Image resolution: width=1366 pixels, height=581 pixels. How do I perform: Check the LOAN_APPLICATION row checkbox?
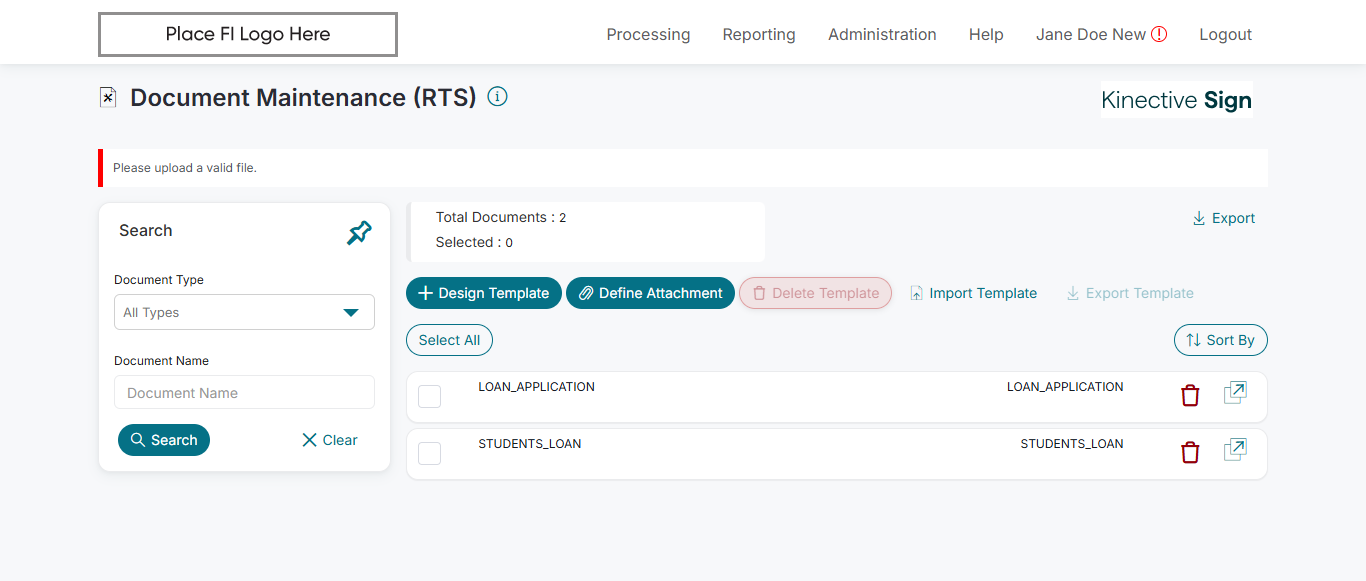tap(429, 397)
